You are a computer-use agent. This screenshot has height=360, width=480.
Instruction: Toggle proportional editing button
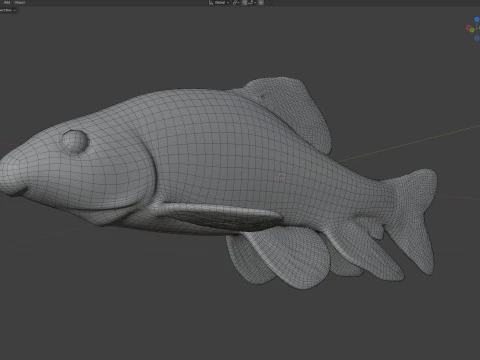click(261, 3)
